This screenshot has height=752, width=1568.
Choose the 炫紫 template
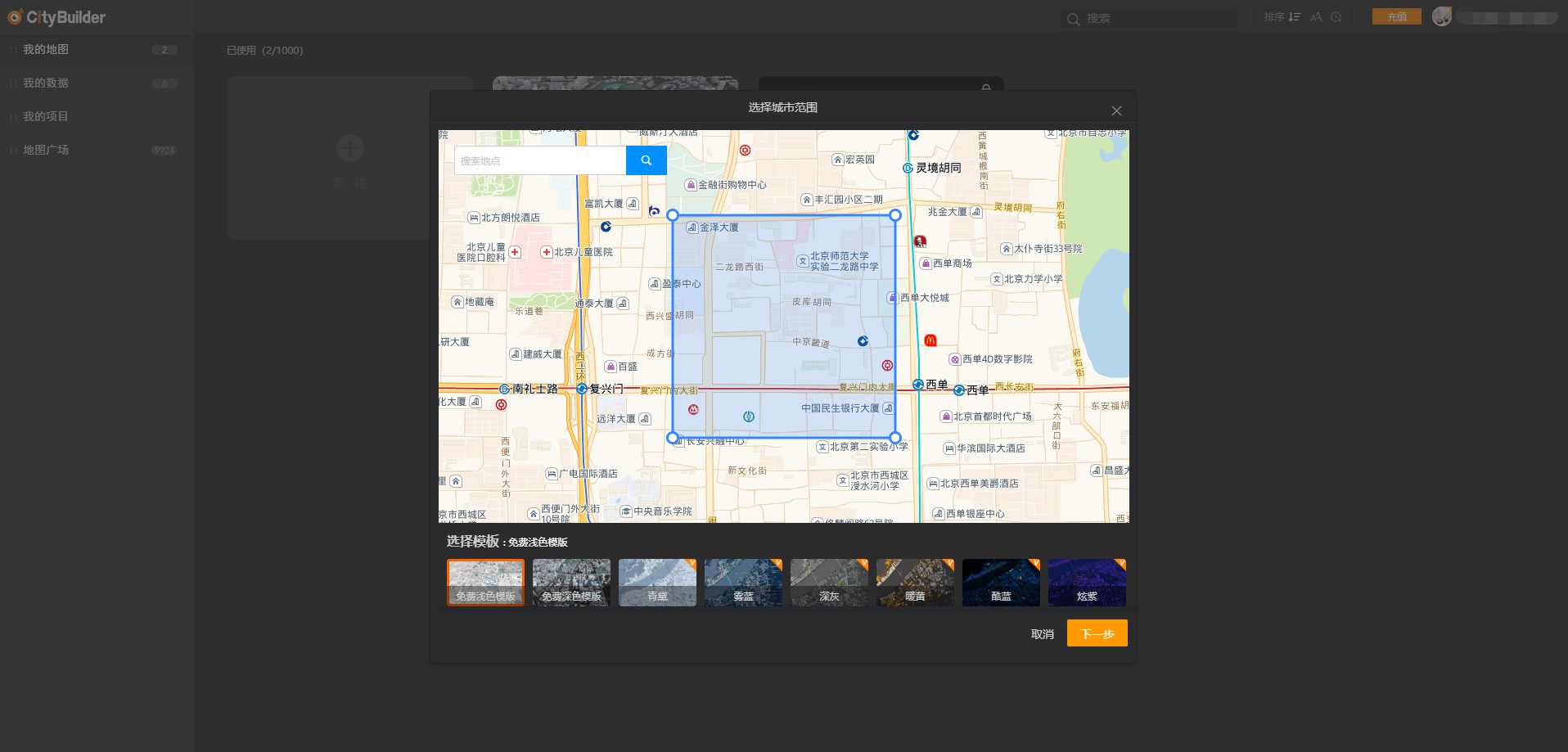tap(1087, 583)
